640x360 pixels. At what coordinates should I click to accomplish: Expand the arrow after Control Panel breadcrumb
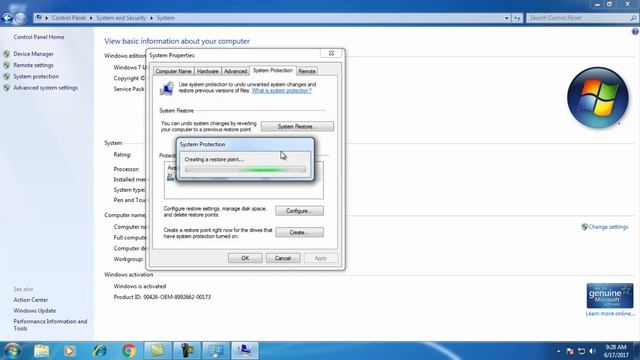coord(91,18)
